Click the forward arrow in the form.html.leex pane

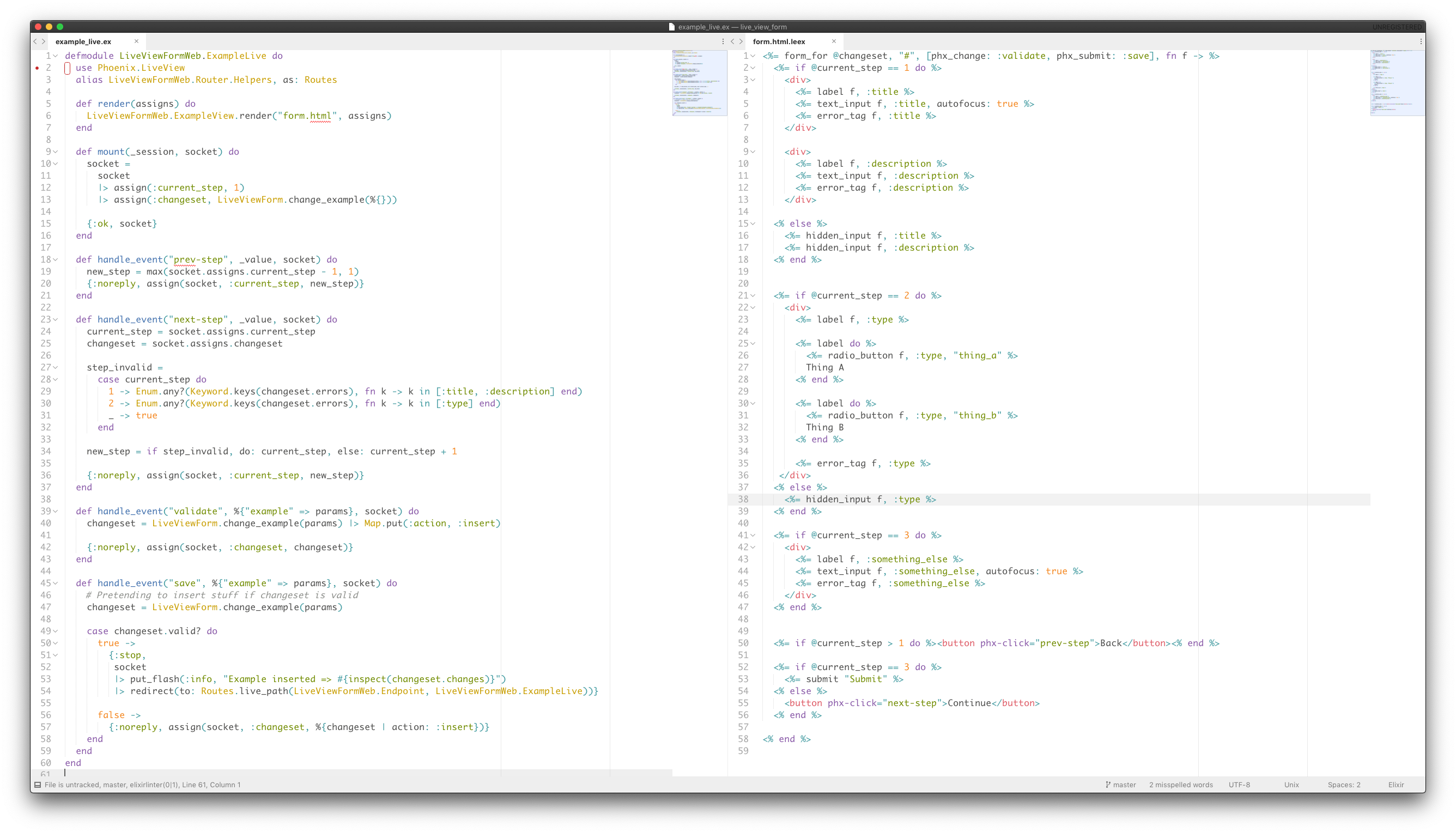(x=741, y=41)
